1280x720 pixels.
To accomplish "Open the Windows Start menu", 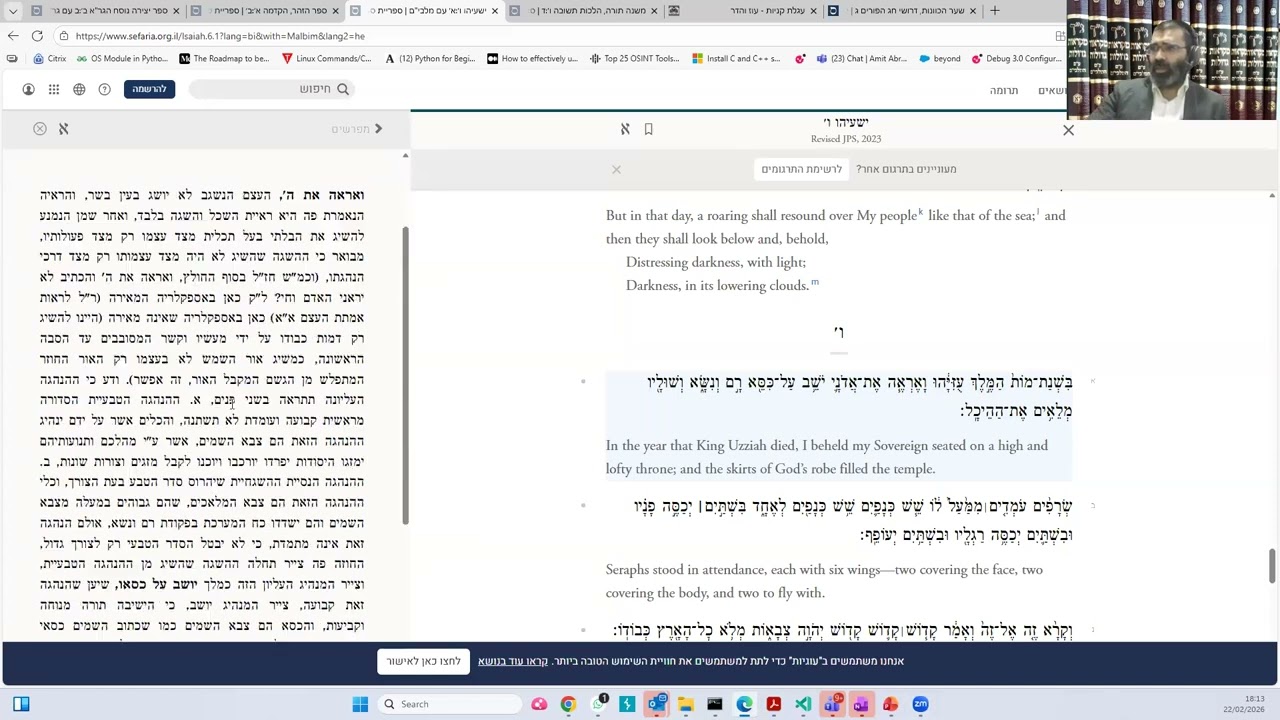I will [x=360, y=704].
